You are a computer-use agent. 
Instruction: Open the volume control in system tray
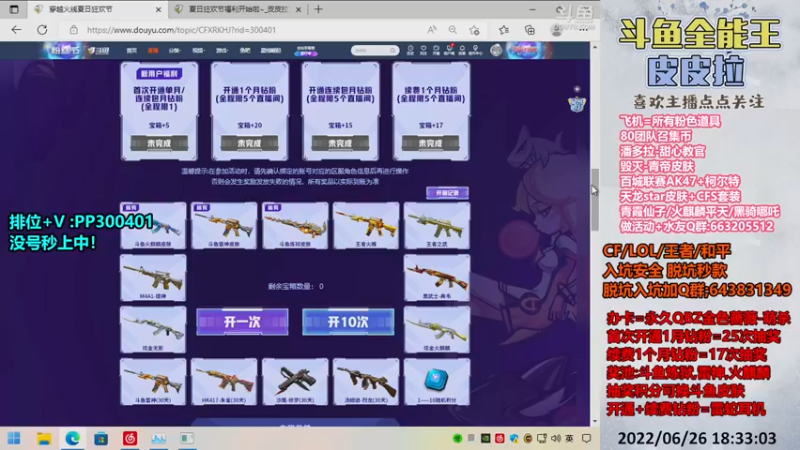556,438
